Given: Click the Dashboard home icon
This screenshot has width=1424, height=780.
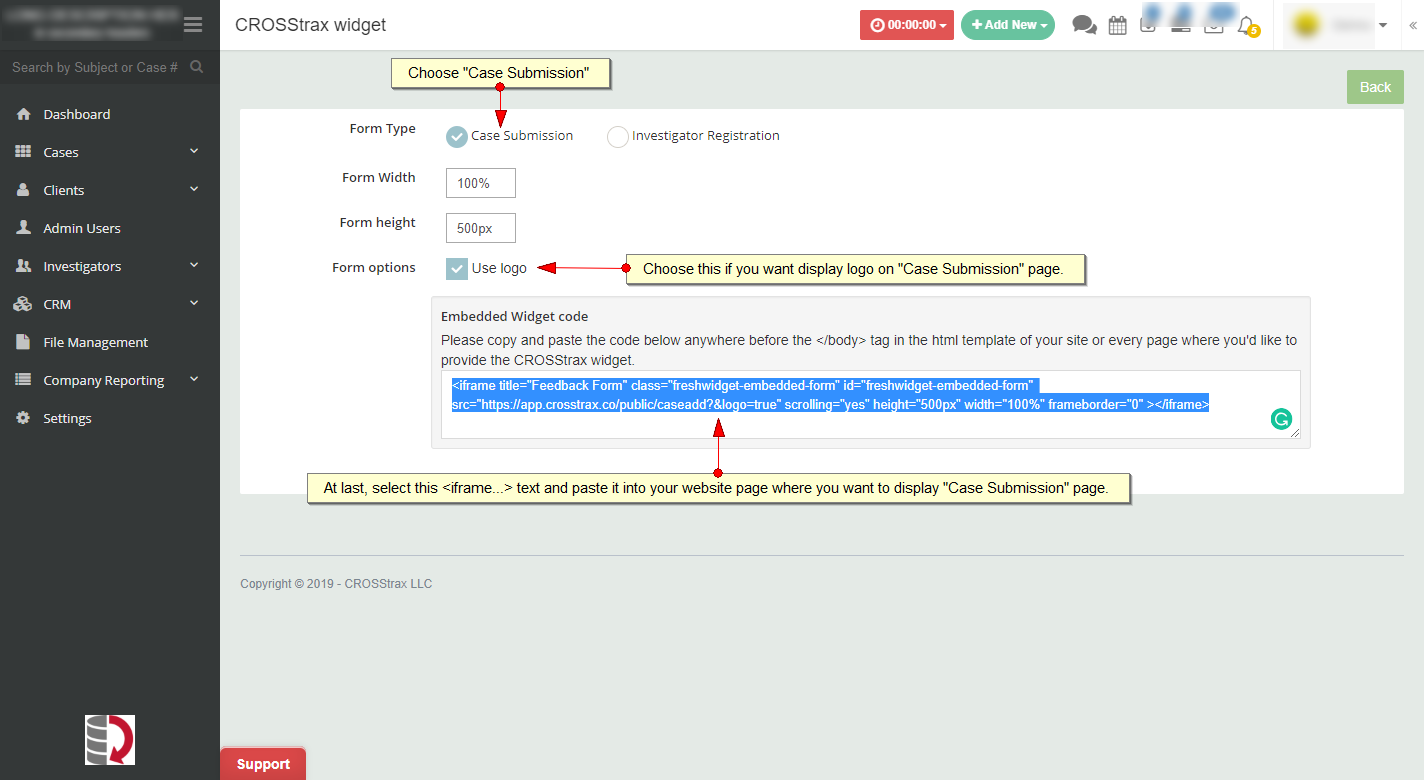Looking at the screenshot, I should (x=24, y=114).
